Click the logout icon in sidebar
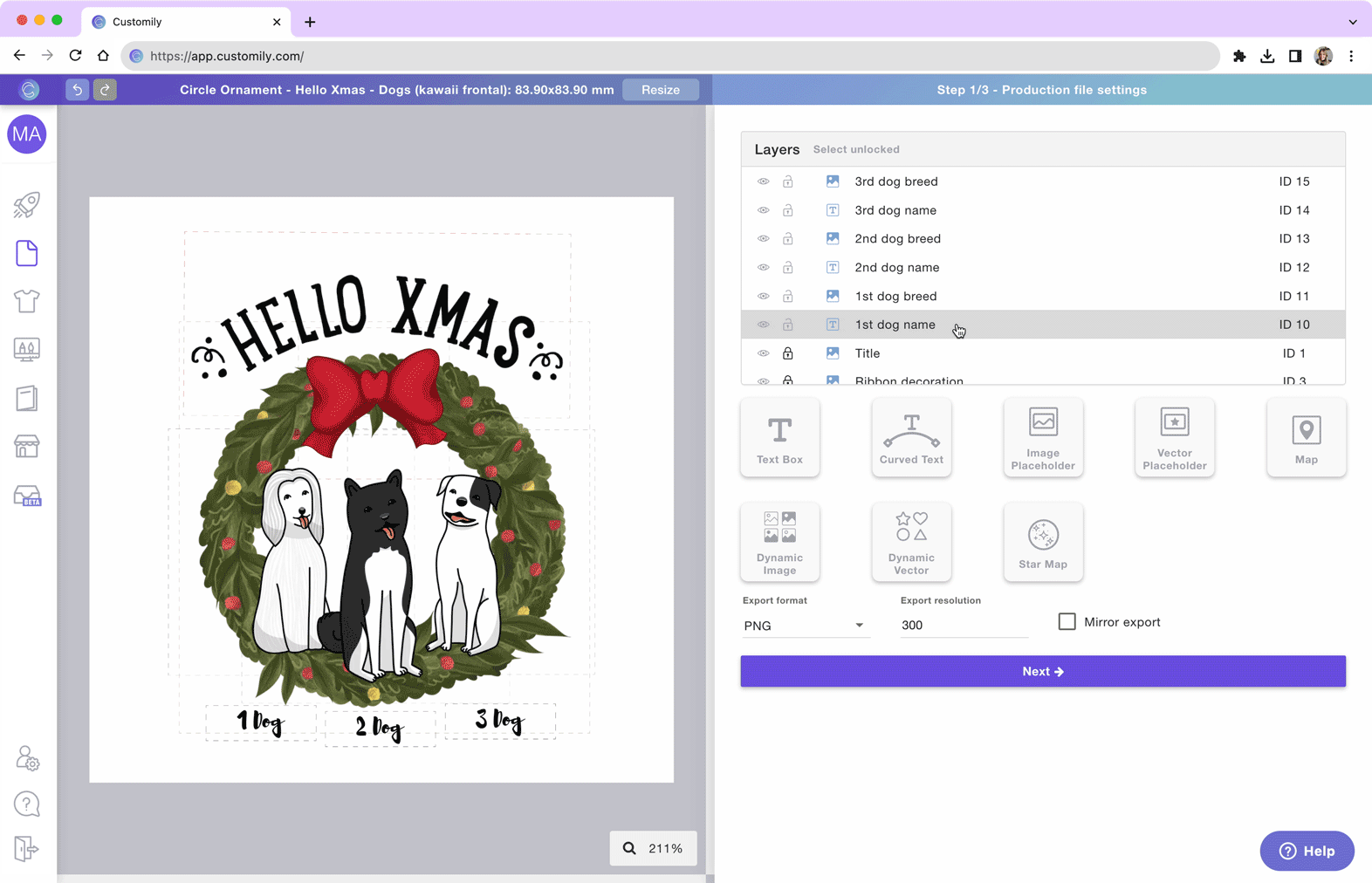This screenshot has height=883, width=1372. (26, 848)
